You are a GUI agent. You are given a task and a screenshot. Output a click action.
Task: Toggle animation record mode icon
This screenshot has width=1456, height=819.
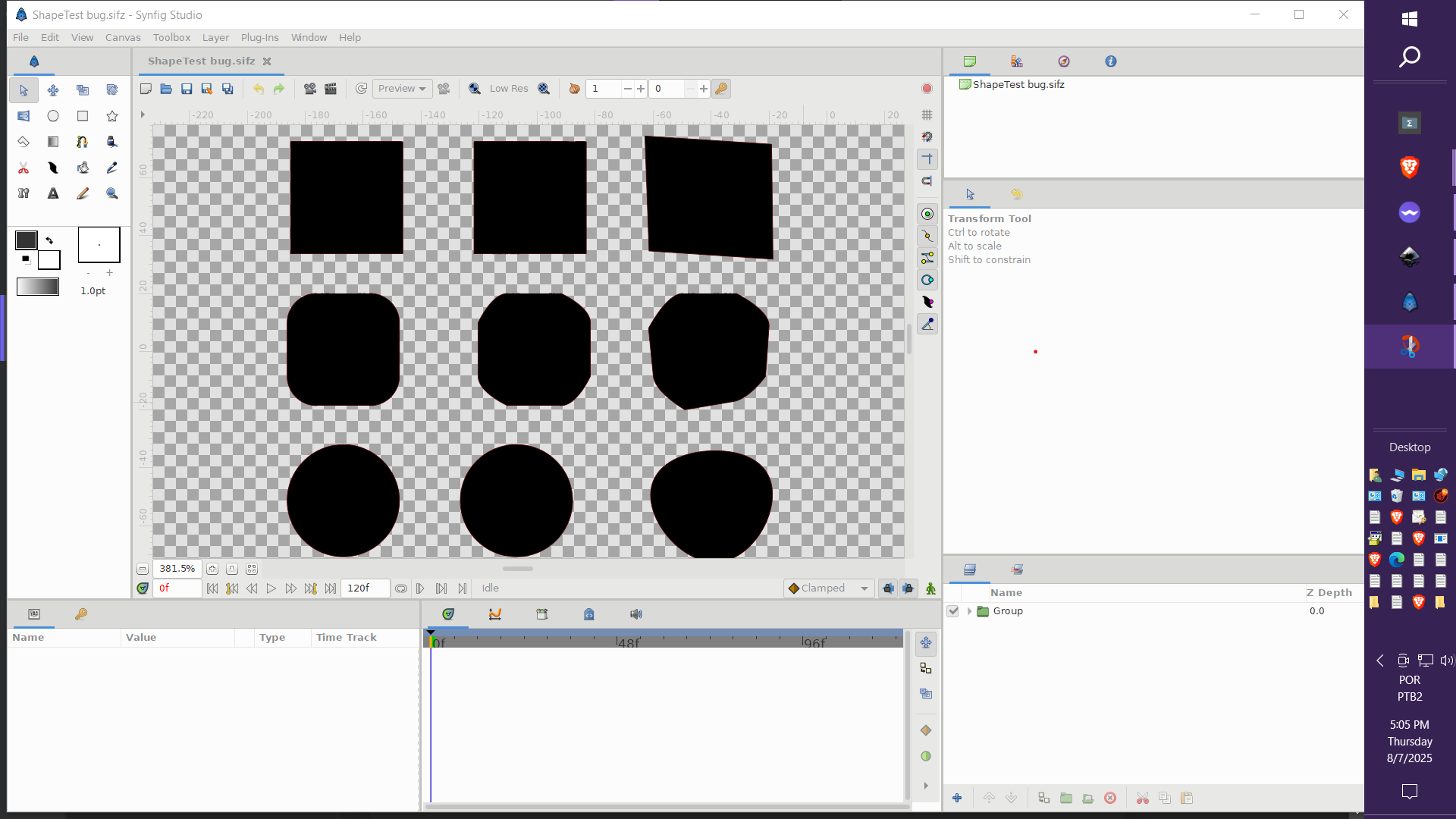(930, 588)
